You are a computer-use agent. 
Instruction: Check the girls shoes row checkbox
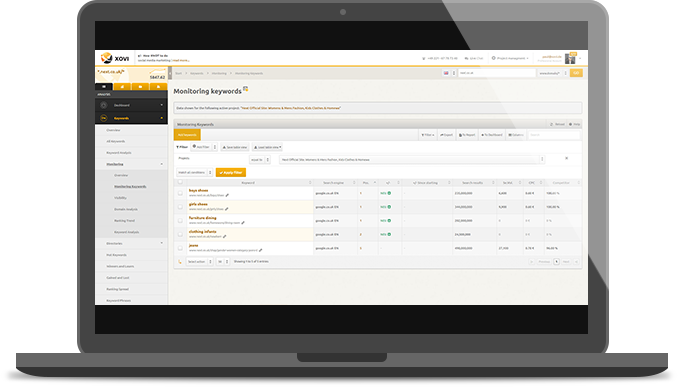point(180,207)
